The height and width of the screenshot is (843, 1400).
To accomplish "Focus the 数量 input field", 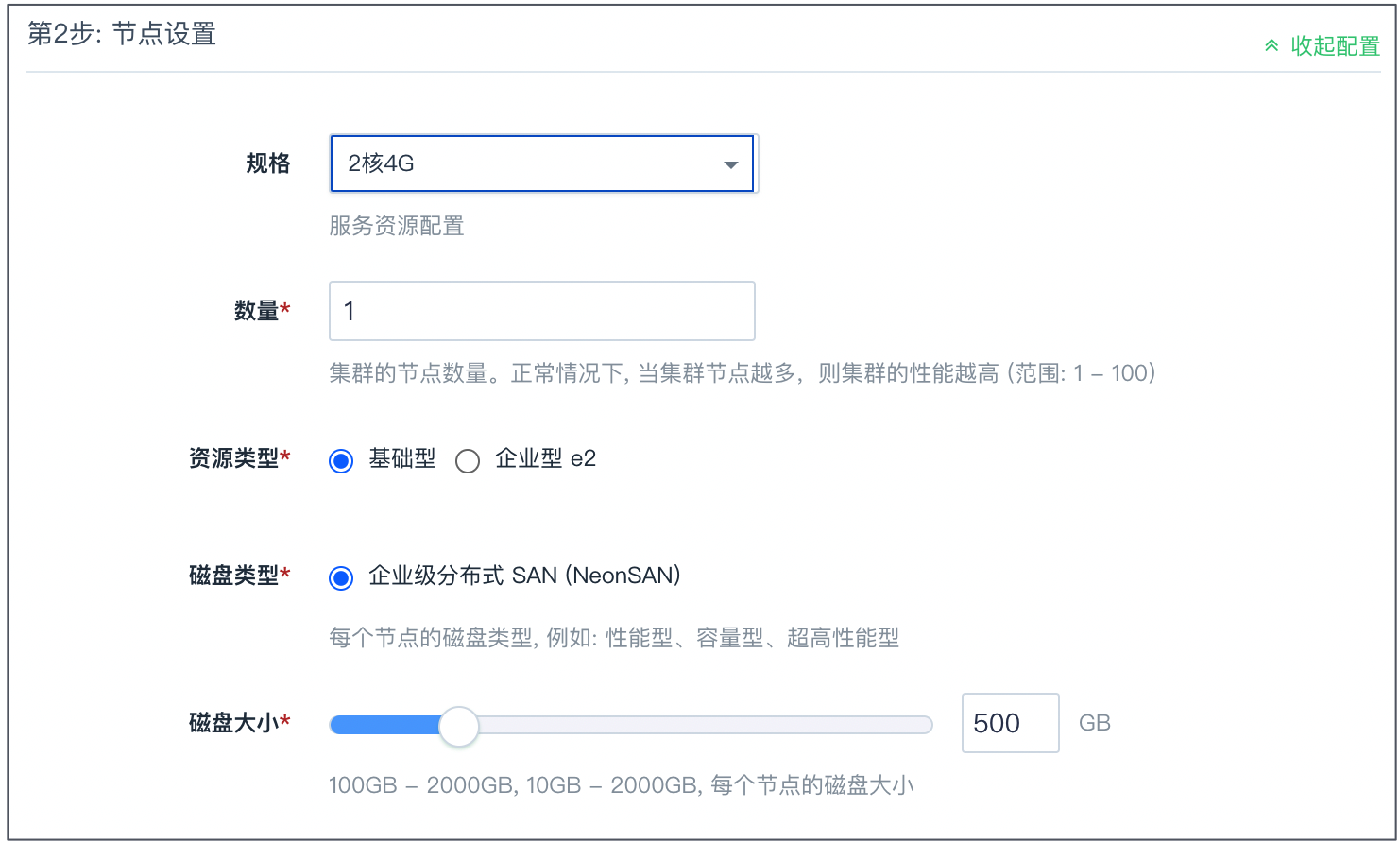I will pos(542,311).
